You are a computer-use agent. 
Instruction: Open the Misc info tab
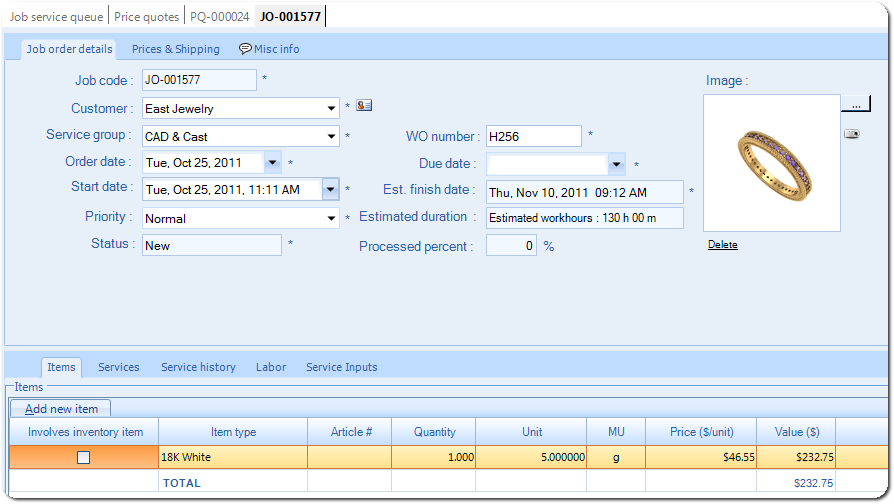(269, 49)
